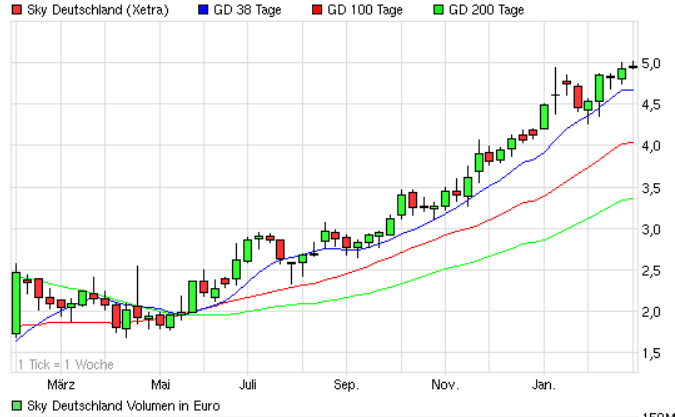This screenshot has width=675, height=417.
Task: Click the 'Jan.' label on the time axis
Action: pyautogui.click(x=544, y=384)
